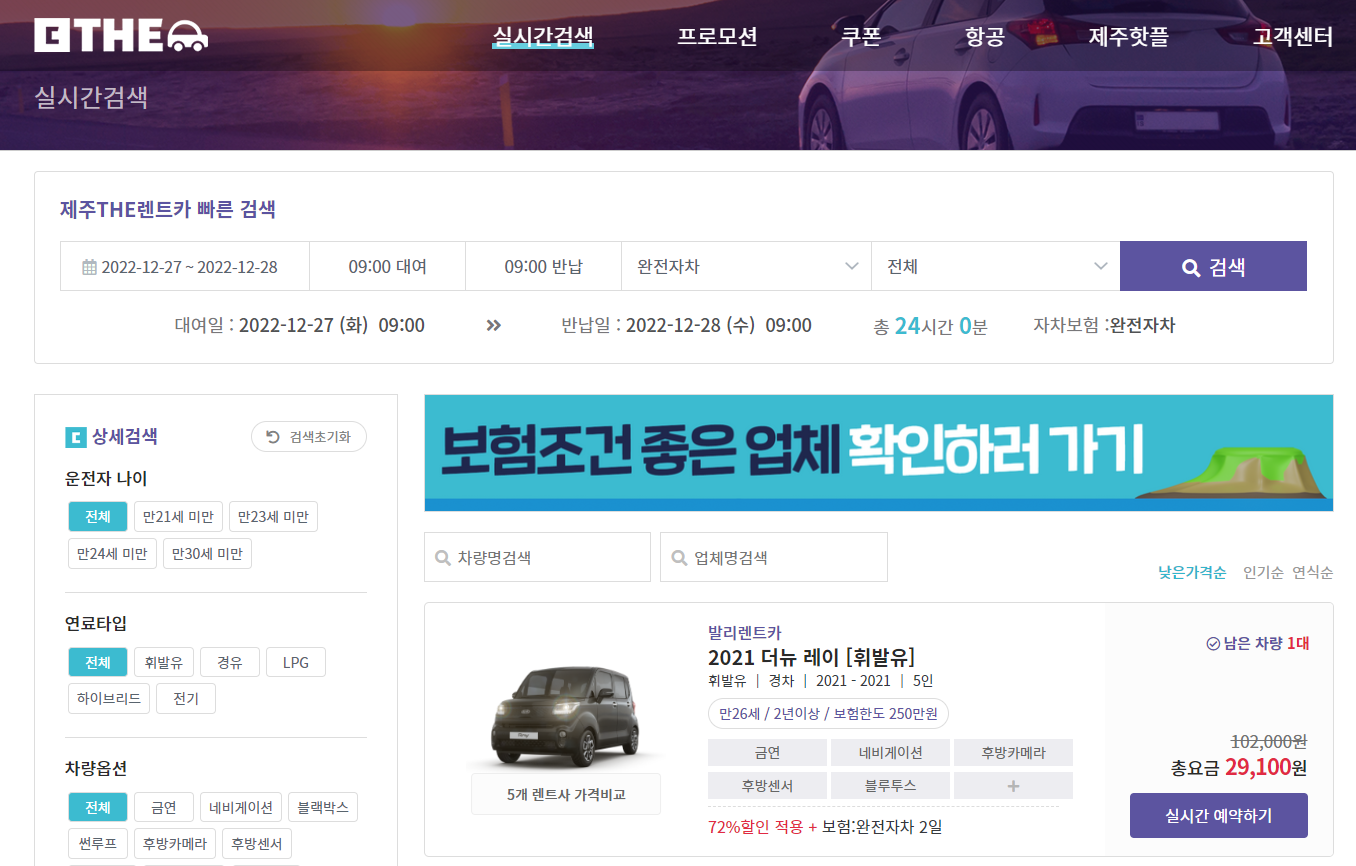
Task: Open the date range picker 2022-12-27 ~ 2022-12-28
Action: coord(185,266)
